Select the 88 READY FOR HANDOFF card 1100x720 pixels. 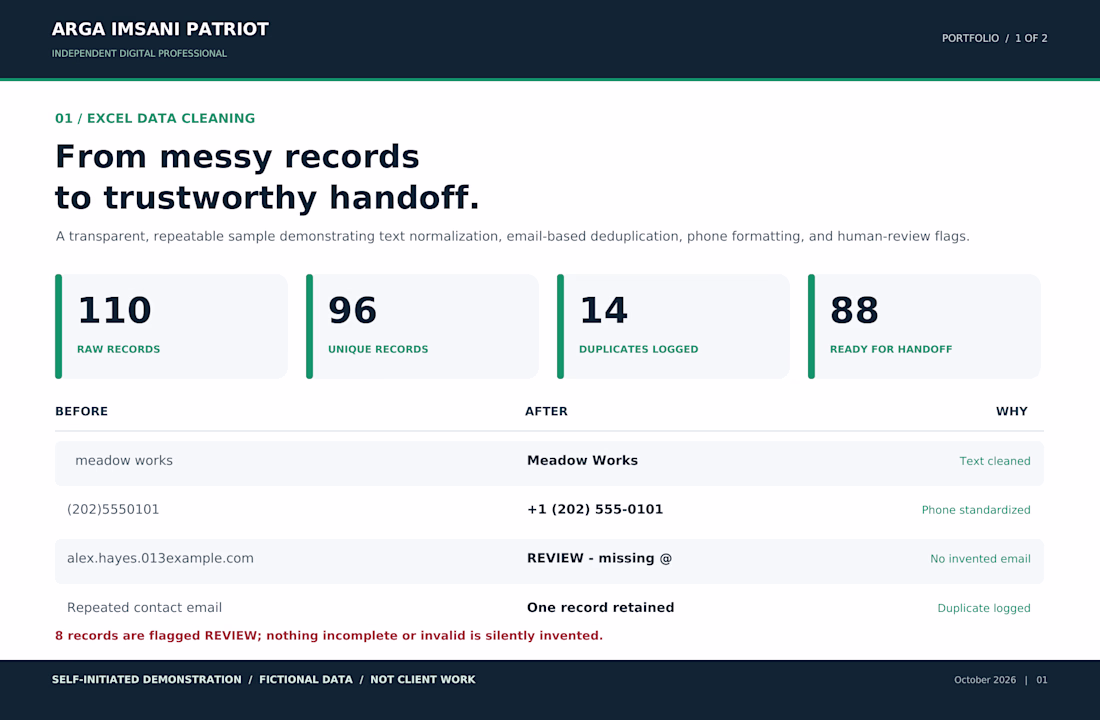[925, 326]
